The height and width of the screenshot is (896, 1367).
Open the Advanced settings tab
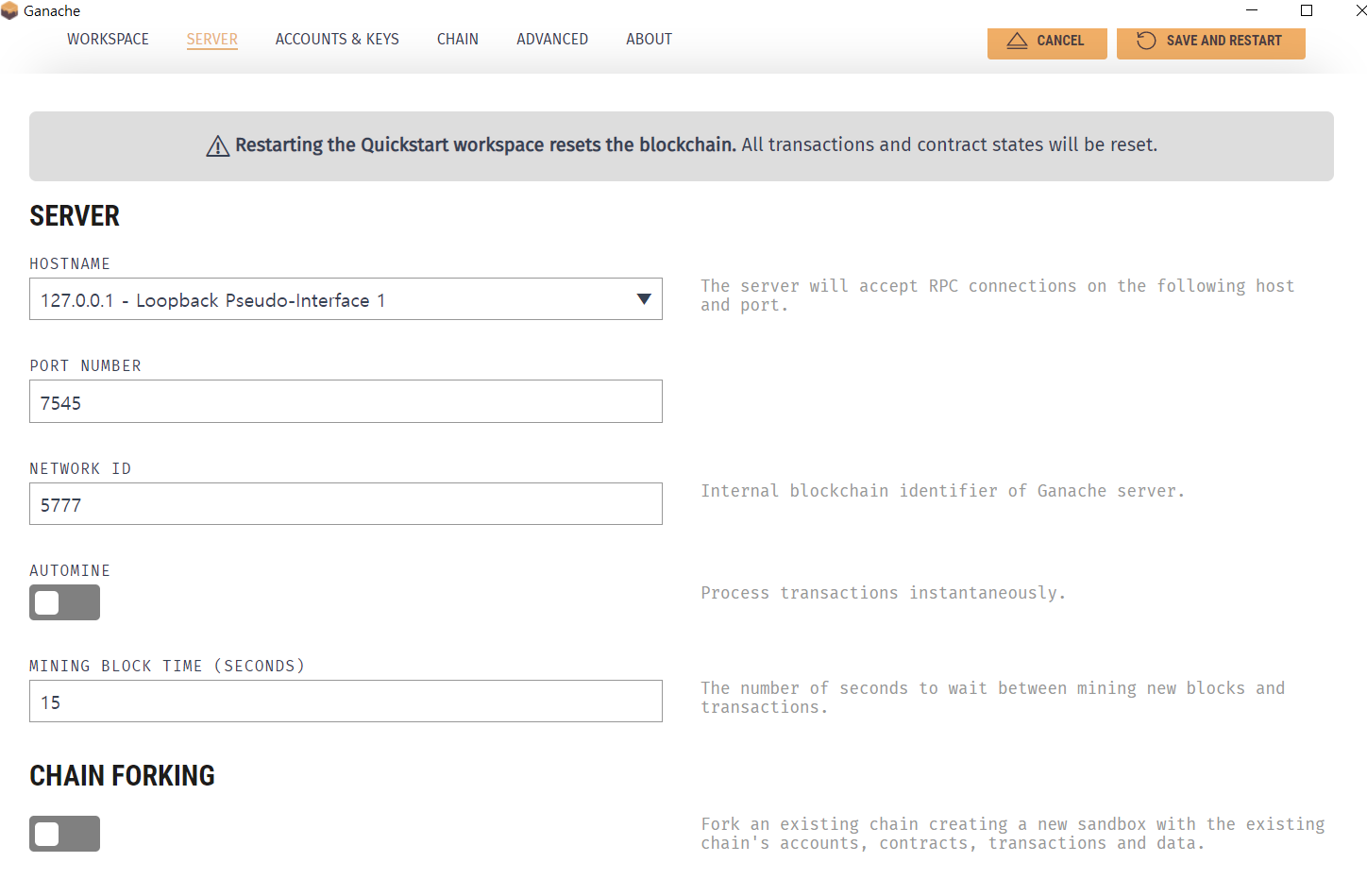pos(552,39)
